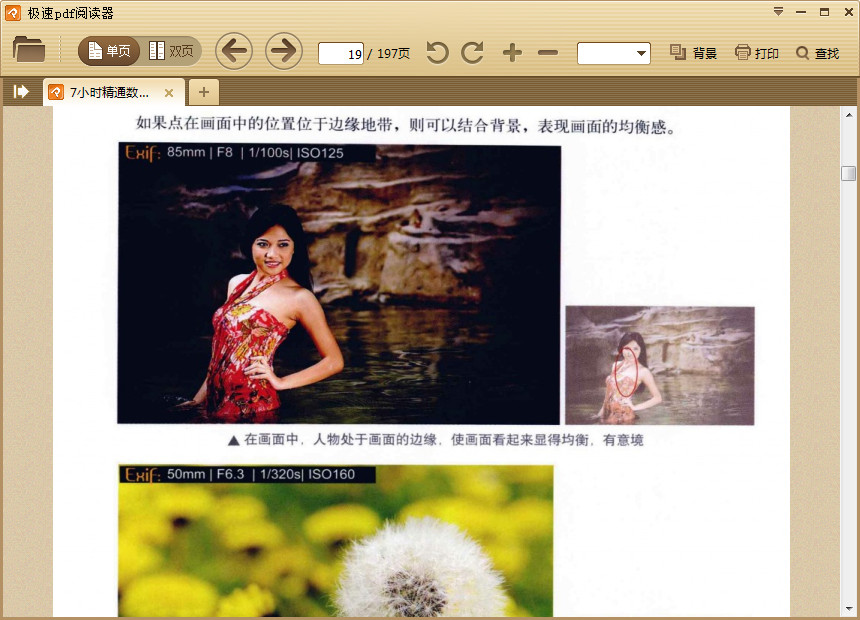Click the 极速pdf阅读器 app logo icon
Image resolution: width=860 pixels, height=620 pixels.
13,13
